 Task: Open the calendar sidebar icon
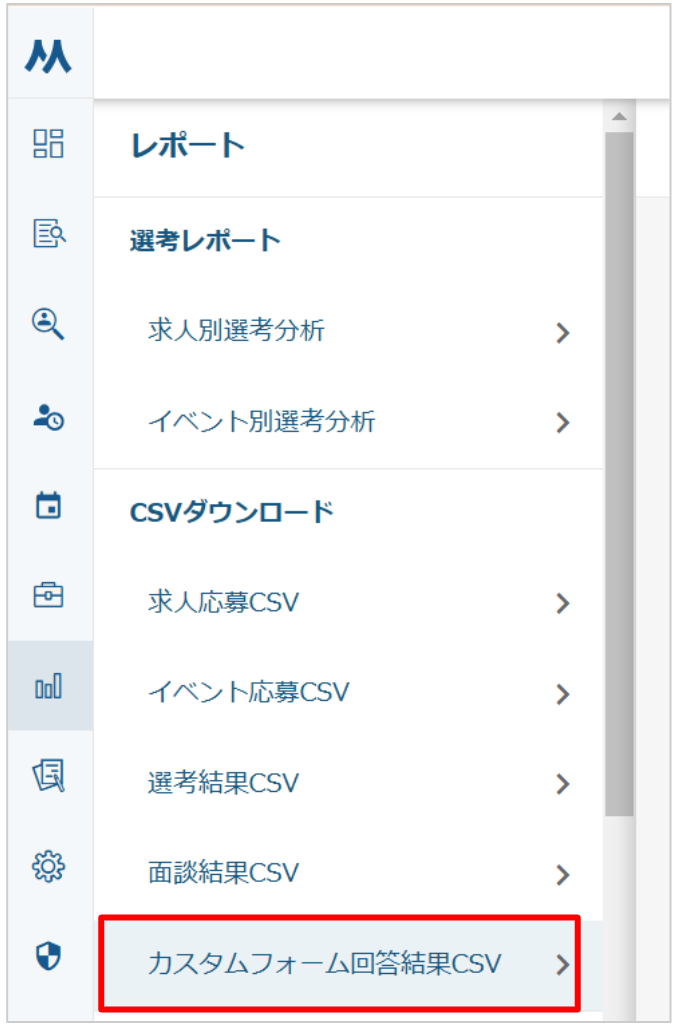pos(48,506)
